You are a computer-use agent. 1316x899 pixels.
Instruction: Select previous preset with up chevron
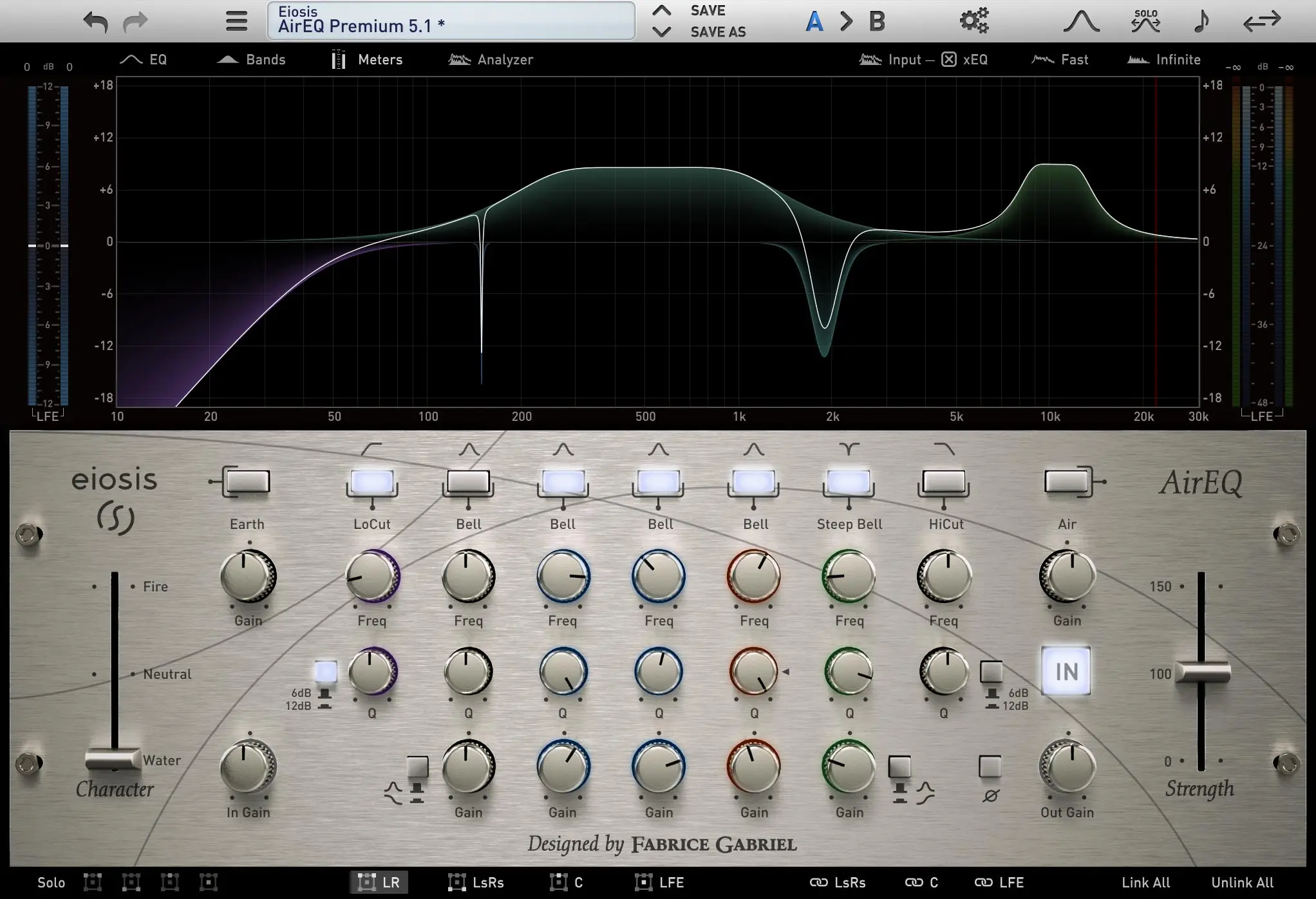661,11
